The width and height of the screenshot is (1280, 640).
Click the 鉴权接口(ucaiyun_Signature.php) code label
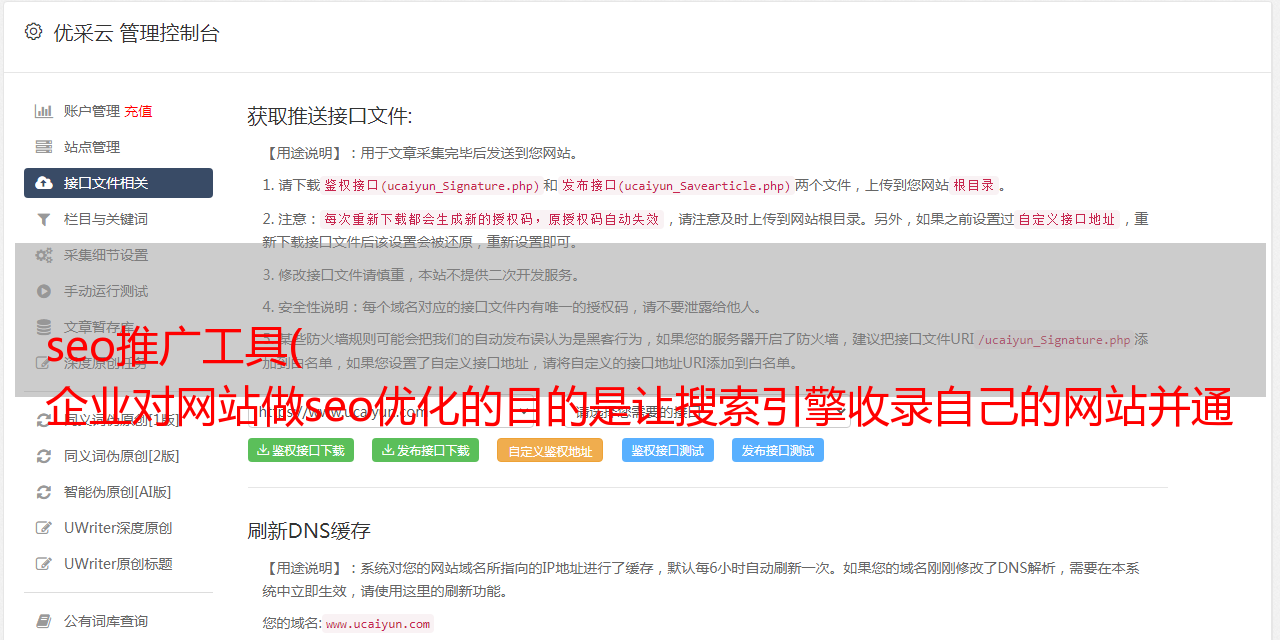pyautogui.click(x=431, y=186)
